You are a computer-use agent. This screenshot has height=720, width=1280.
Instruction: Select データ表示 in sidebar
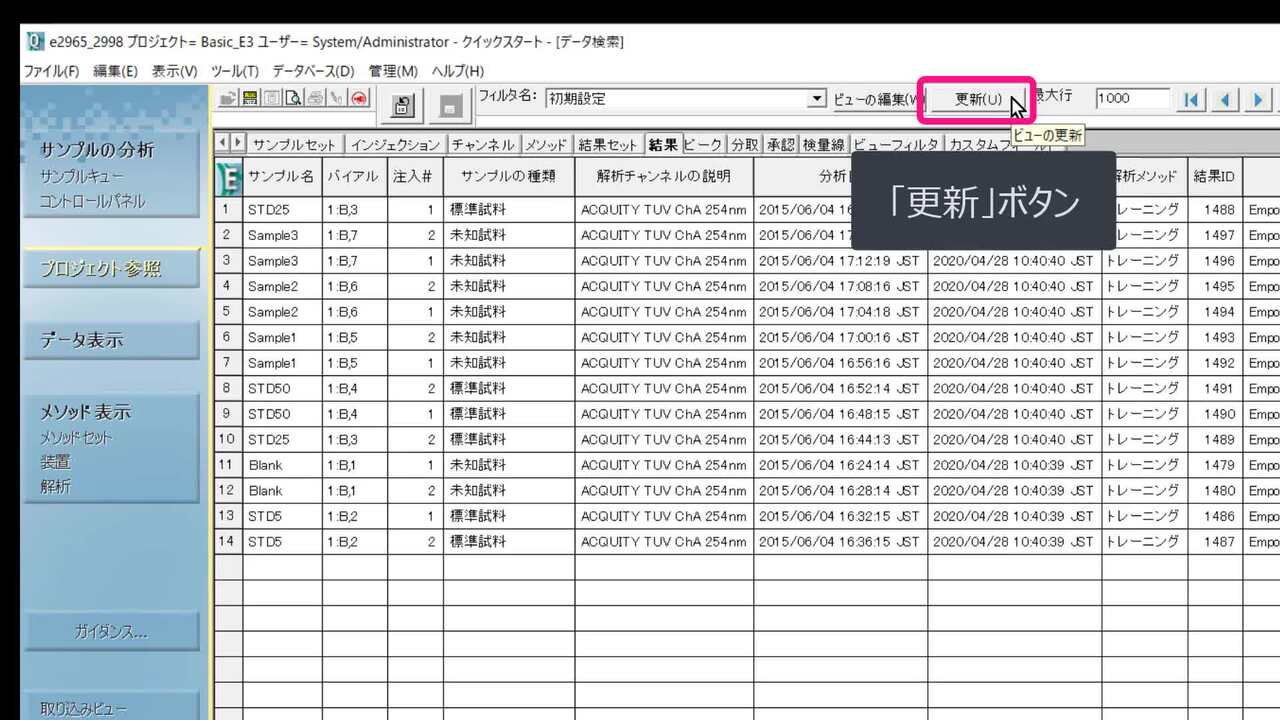pos(111,340)
